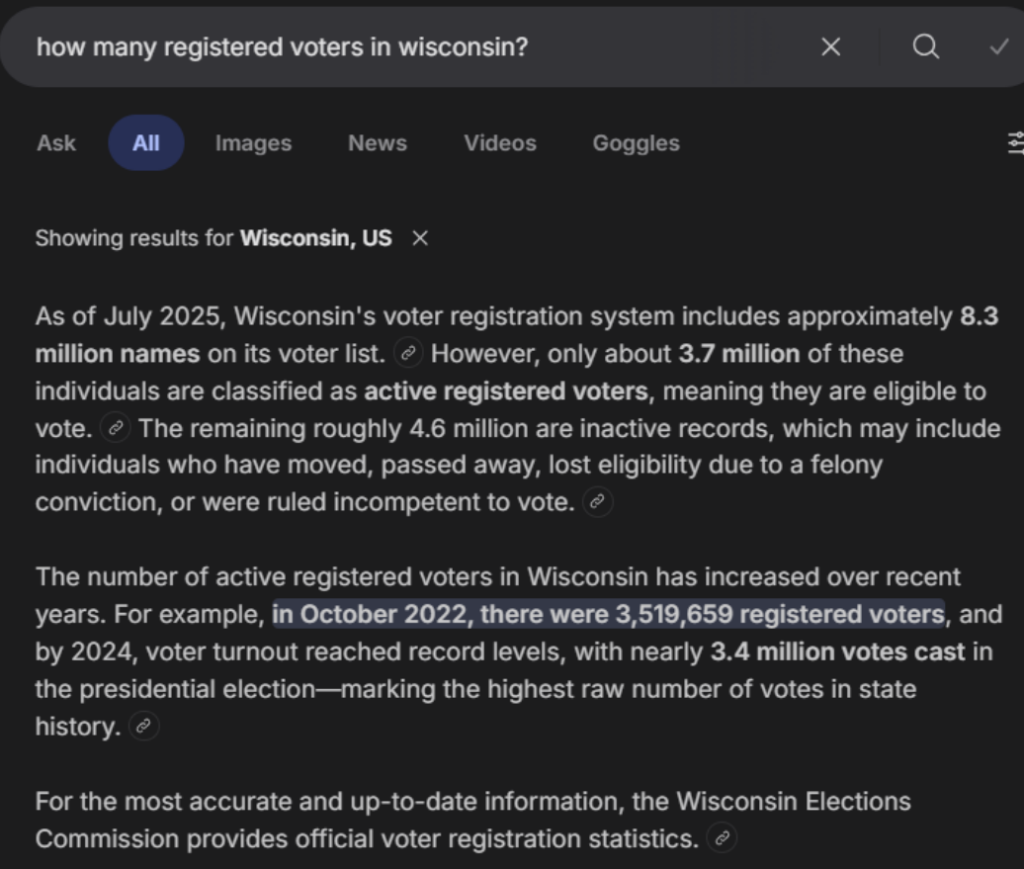1024x869 pixels.
Task: Select the All results tab
Action: pyautogui.click(x=146, y=143)
